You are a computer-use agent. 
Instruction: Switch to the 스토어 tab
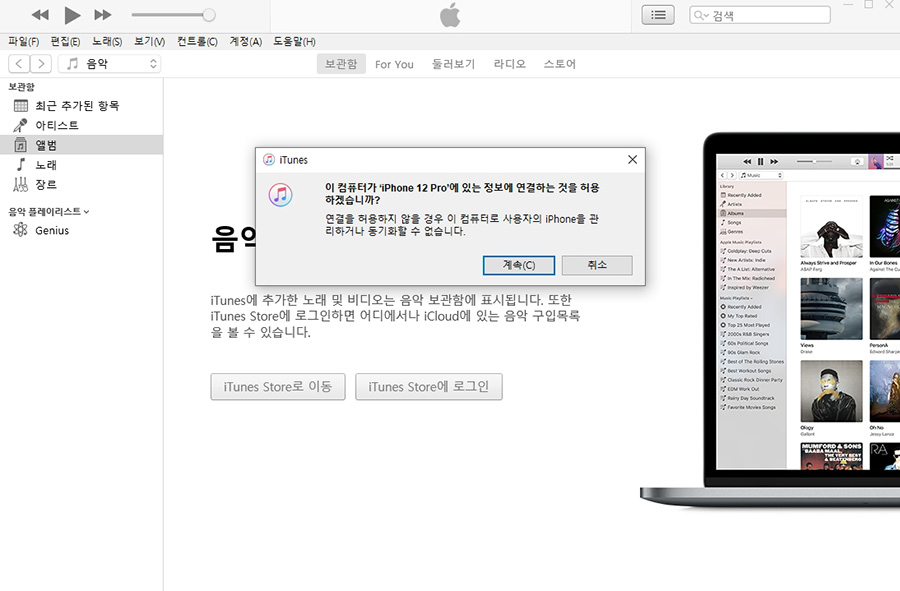pyautogui.click(x=560, y=64)
